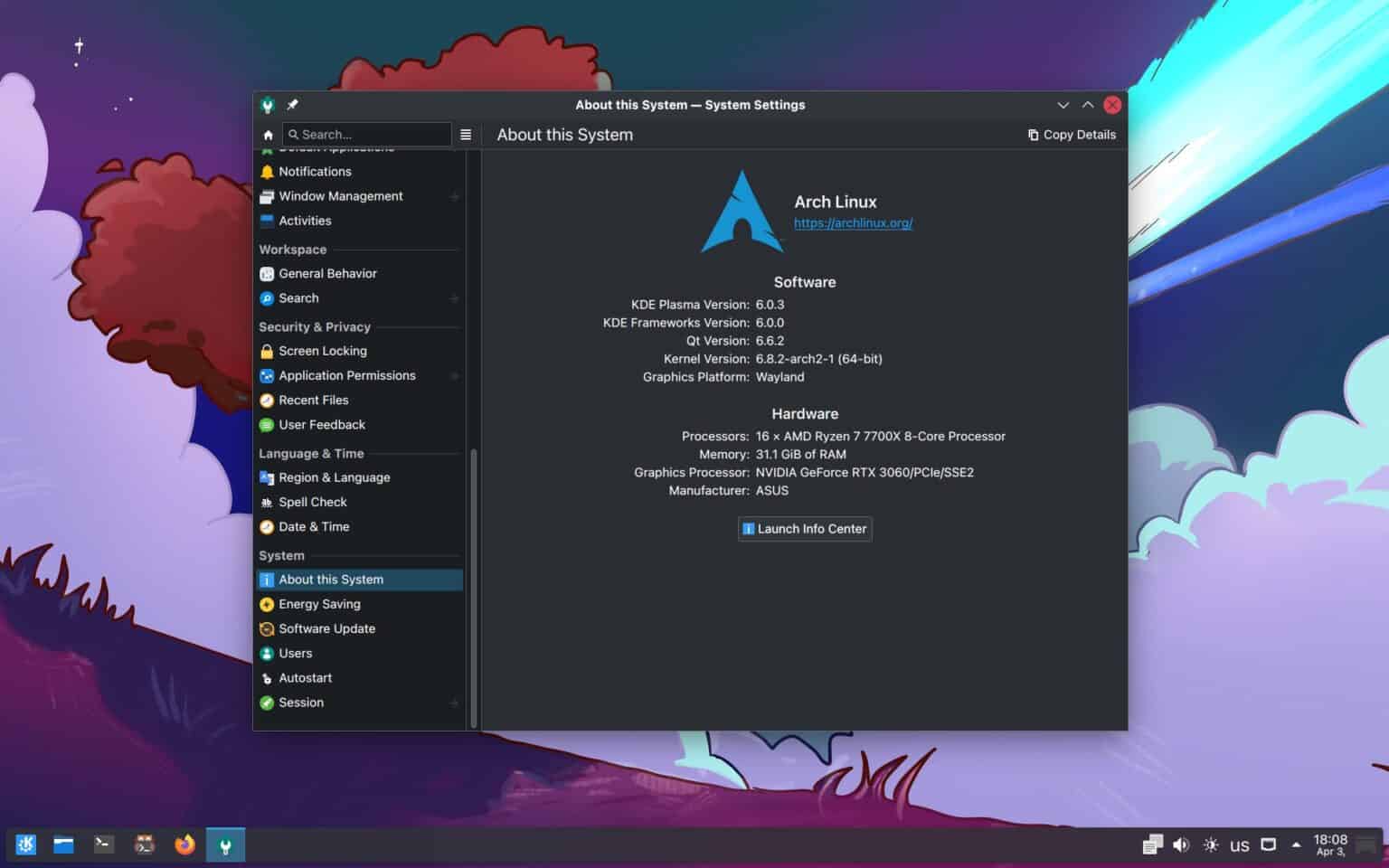Click the Notifications bell icon in sidebar

pos(267,171)
